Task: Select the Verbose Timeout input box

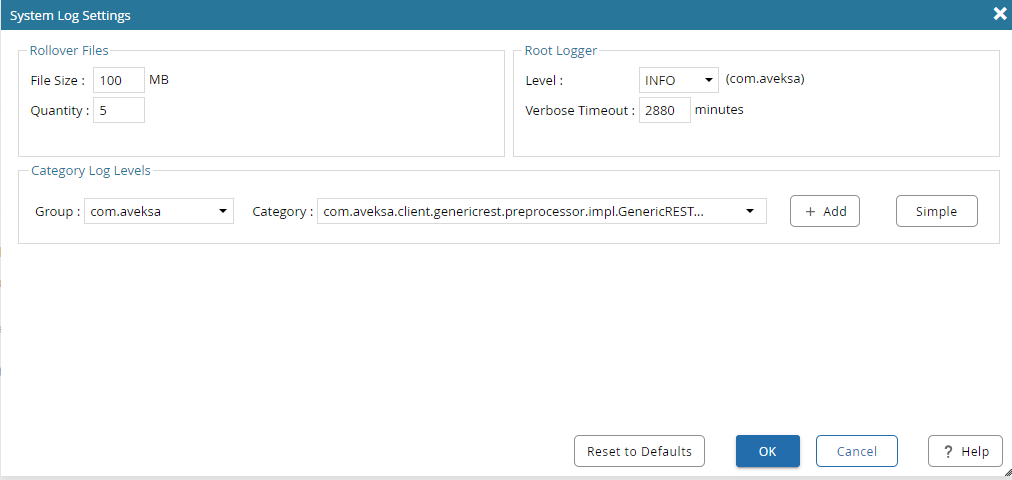Action: click(x=664, y=110)
